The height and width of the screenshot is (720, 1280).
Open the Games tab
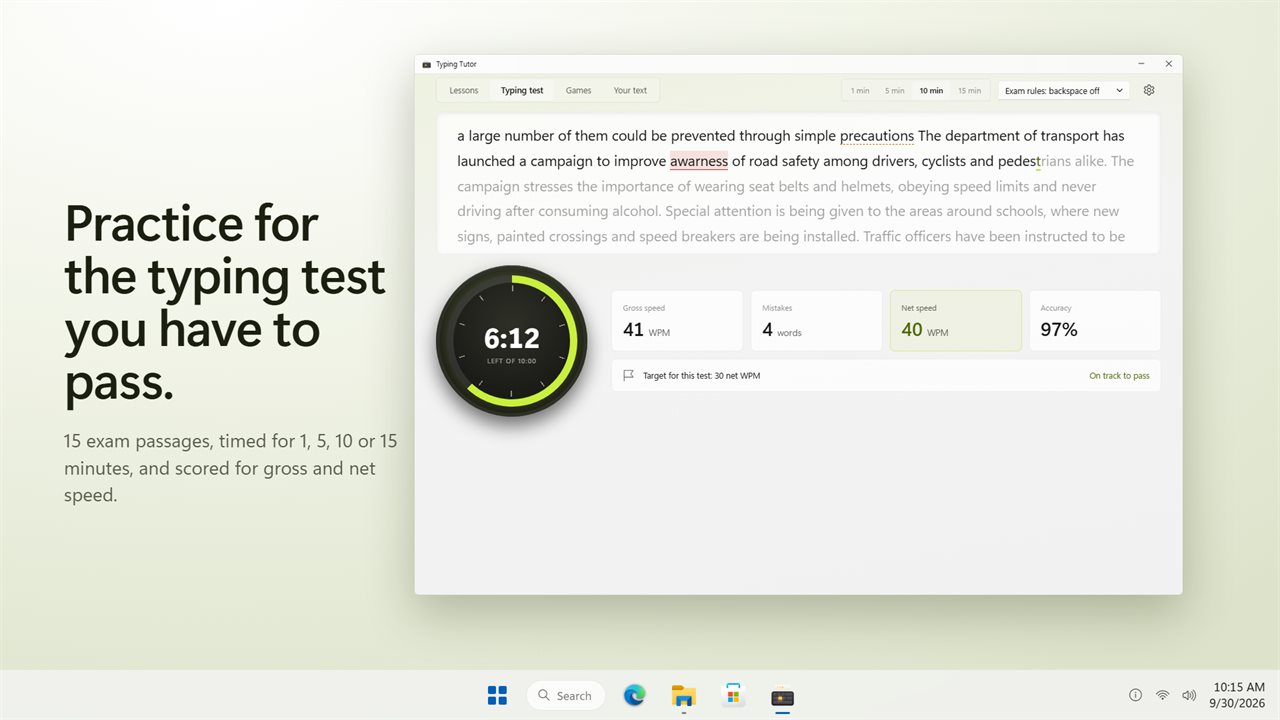pos(578,91)
